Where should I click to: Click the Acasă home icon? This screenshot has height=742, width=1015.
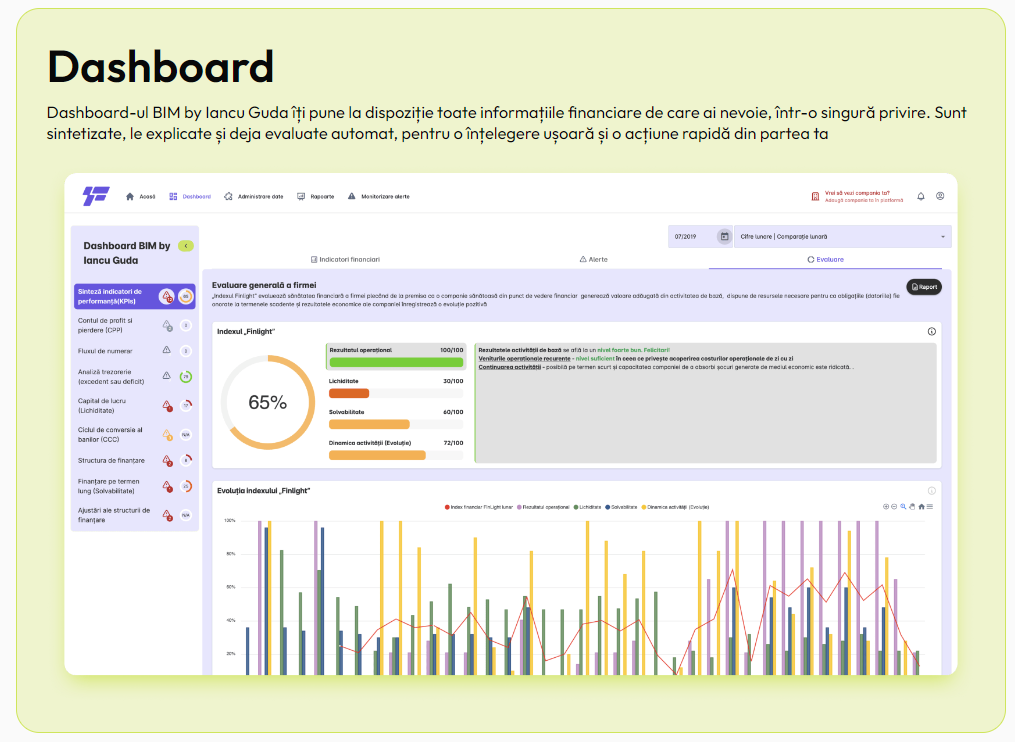pyautogui.click(x=129, y=196)
